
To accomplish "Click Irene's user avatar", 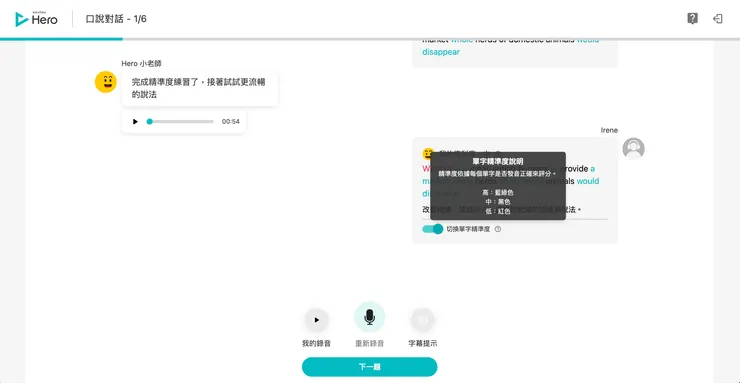I will [x=633, y=149].
